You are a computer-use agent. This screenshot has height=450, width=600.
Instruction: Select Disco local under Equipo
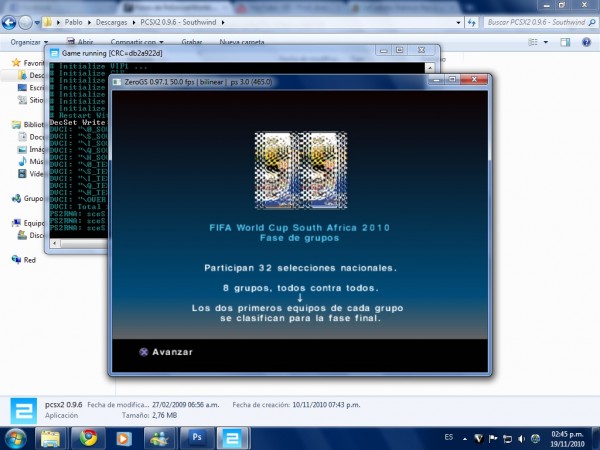click(x=31, y=235)
